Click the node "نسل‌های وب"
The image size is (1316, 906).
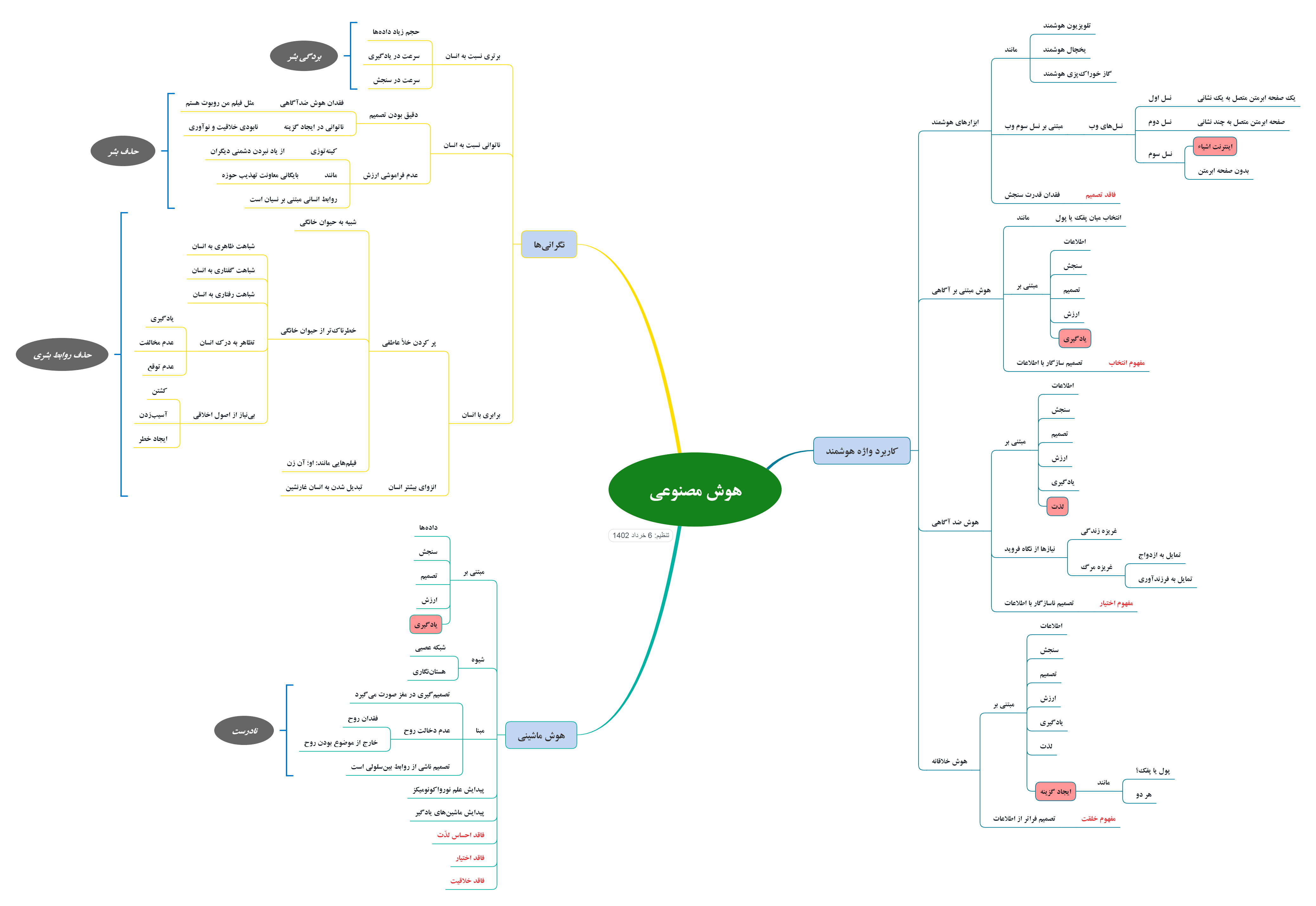(x=1106, y=126)
